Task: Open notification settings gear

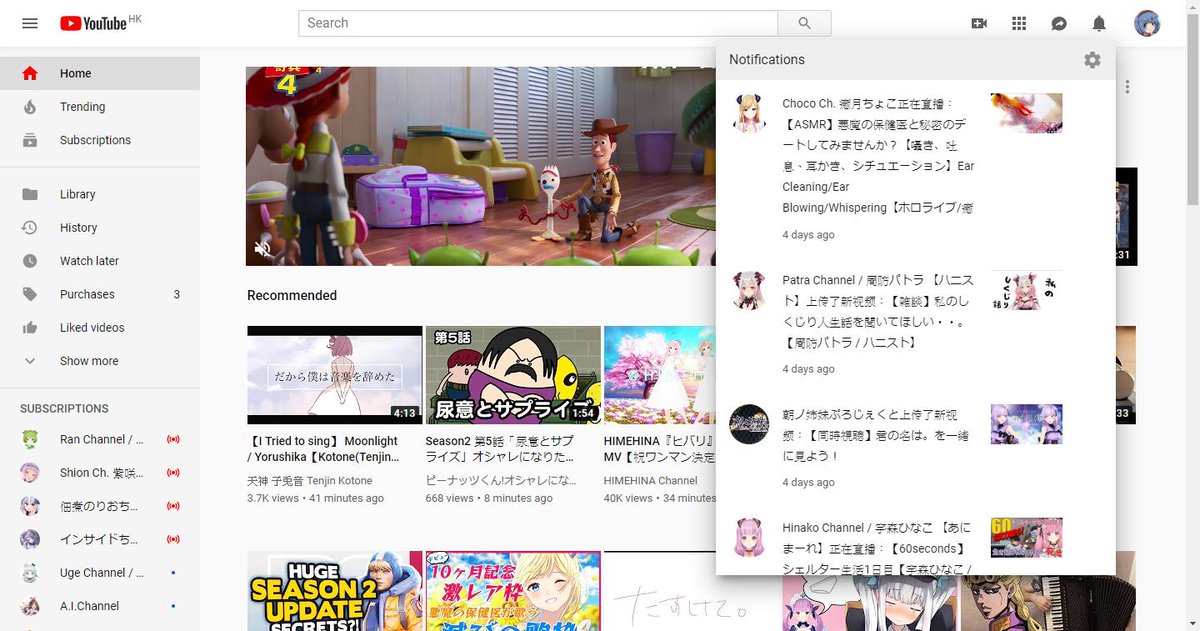Action: coord(1092,60)
